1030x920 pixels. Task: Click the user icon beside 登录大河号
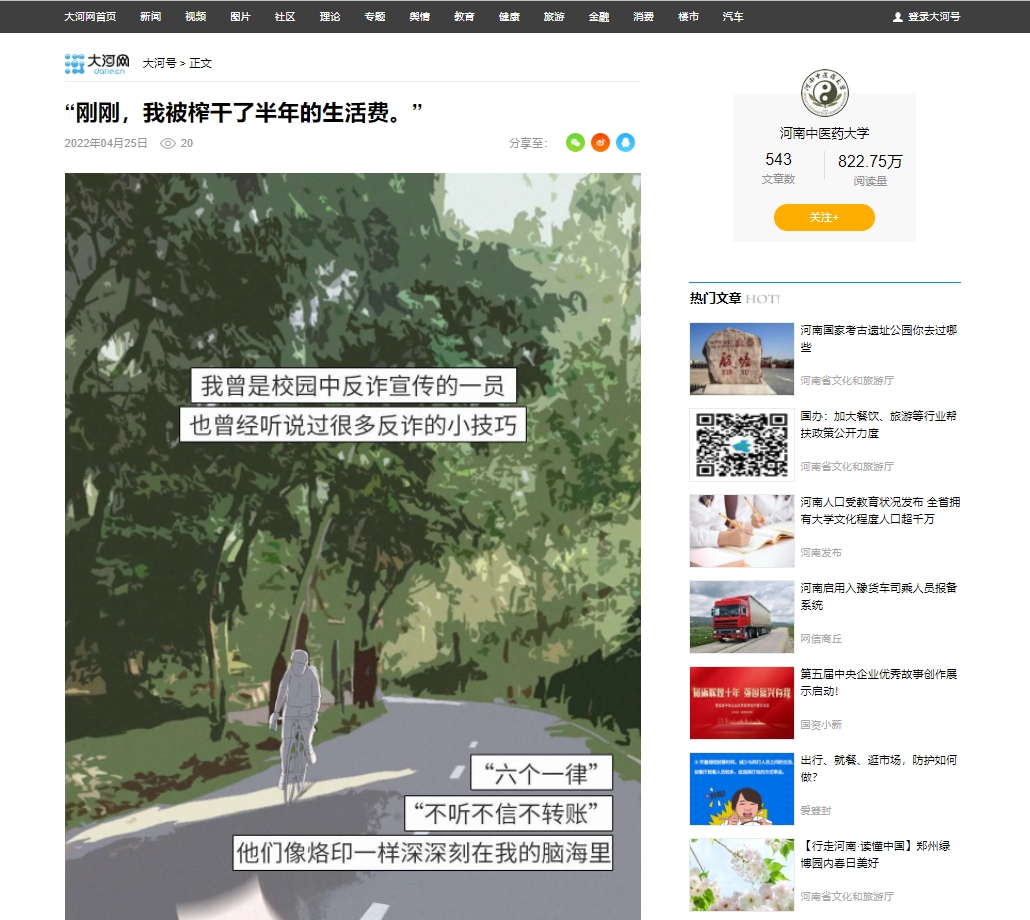click(897, 17)
